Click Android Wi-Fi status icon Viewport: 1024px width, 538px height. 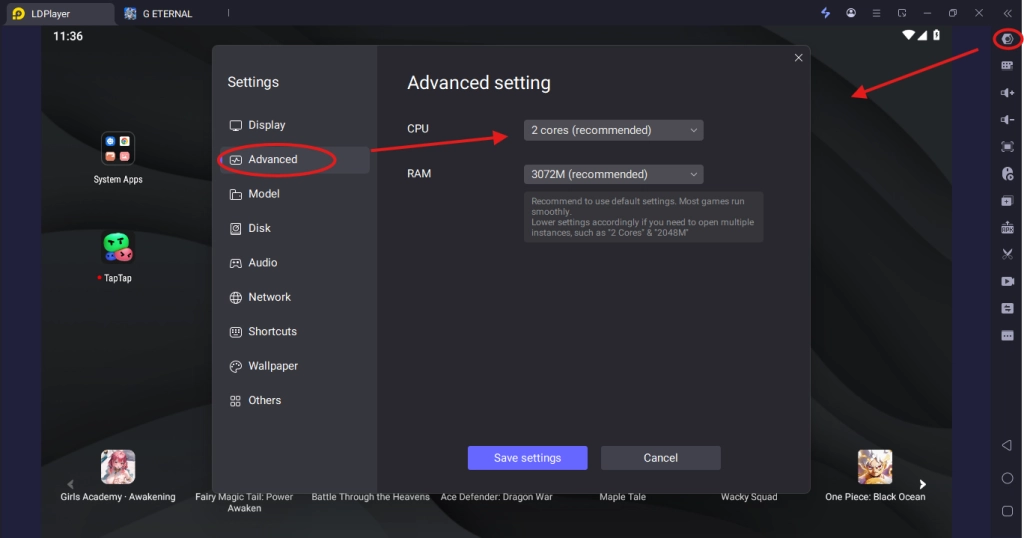(x=908, y=35)
